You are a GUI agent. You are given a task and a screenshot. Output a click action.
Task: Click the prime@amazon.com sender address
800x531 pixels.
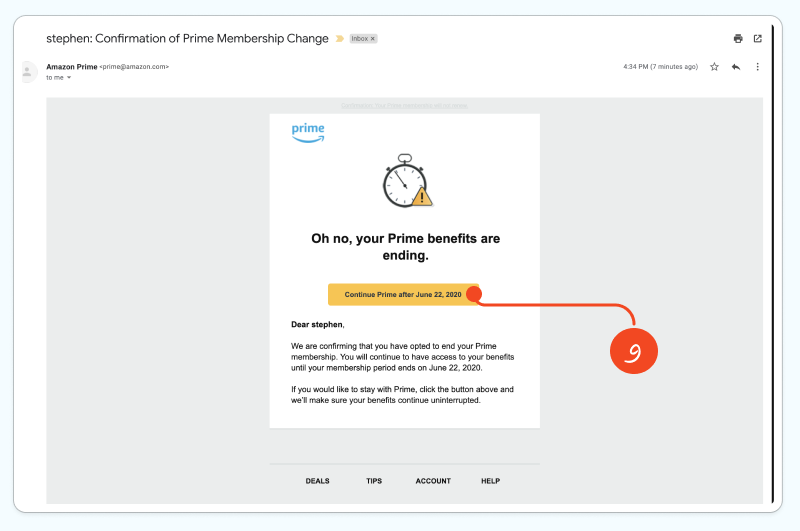coord(134,67)
